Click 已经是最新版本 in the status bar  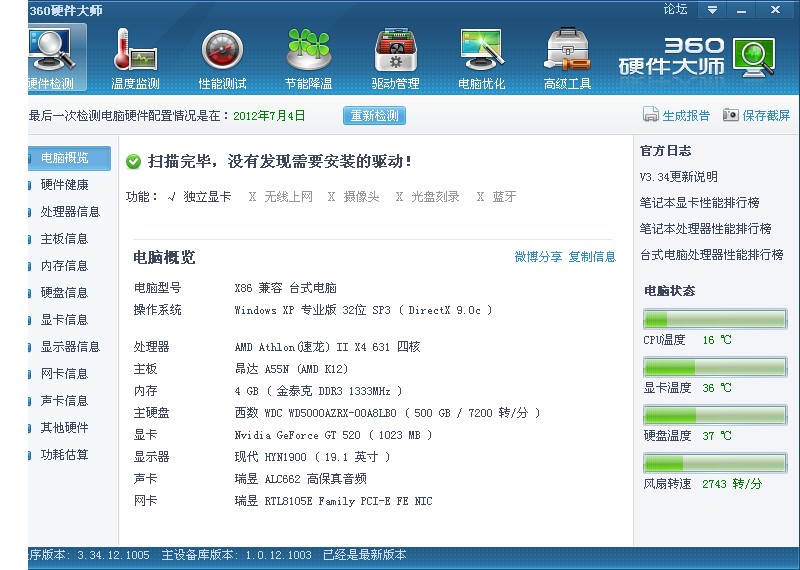coord(365,555)
